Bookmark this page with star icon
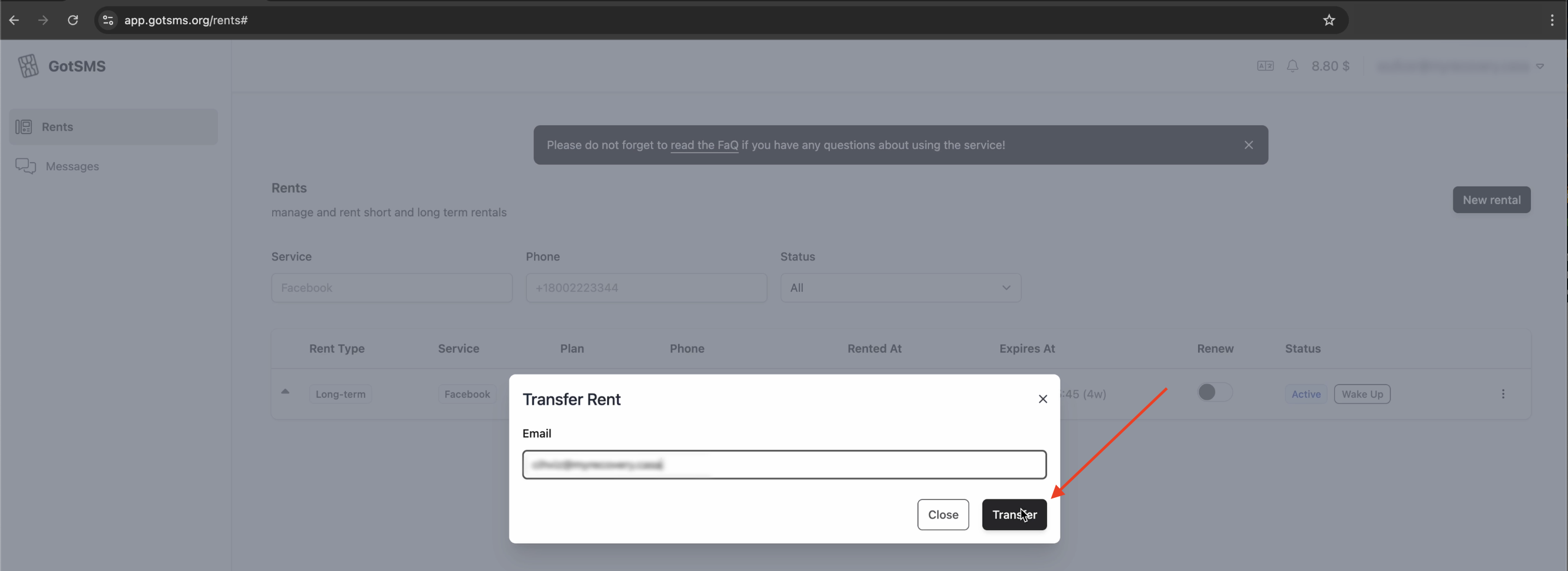 1329,20
